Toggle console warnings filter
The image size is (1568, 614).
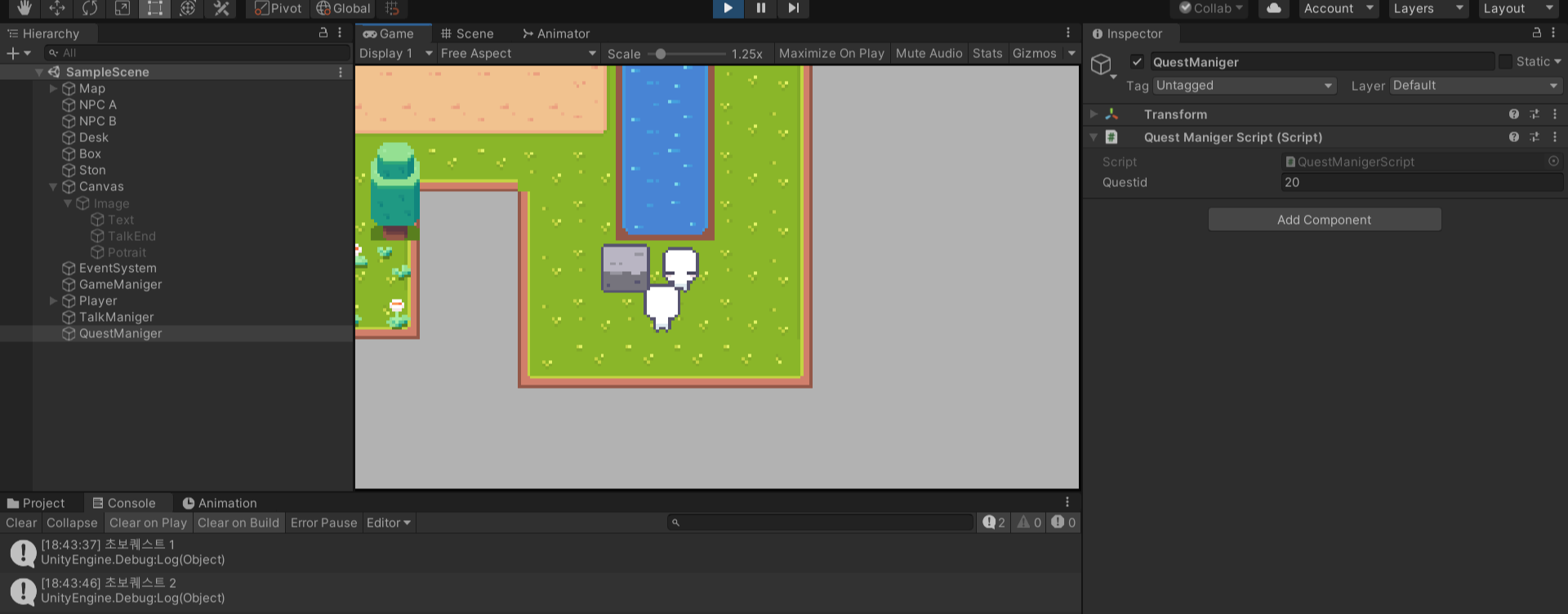pyautogui.click(x=1029, y=523)
